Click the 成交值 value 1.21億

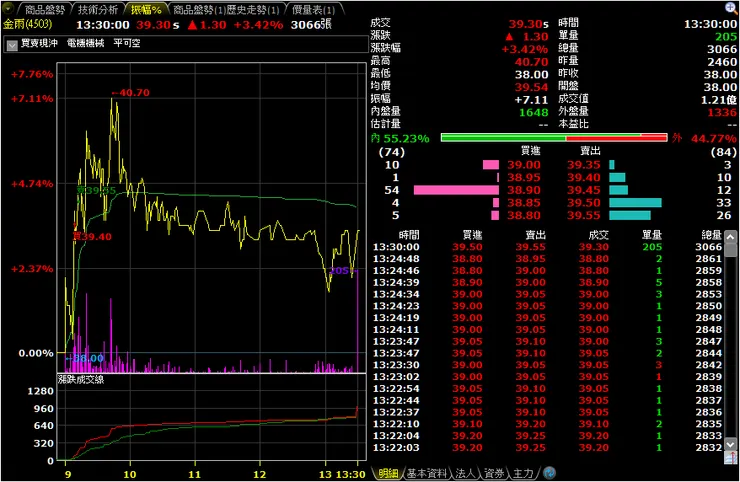719,100
